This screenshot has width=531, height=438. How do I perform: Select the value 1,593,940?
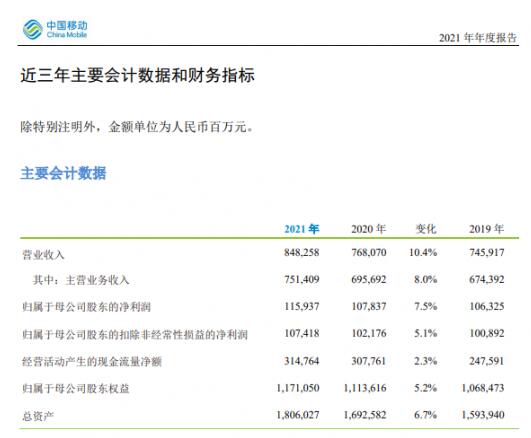[483, 415]
